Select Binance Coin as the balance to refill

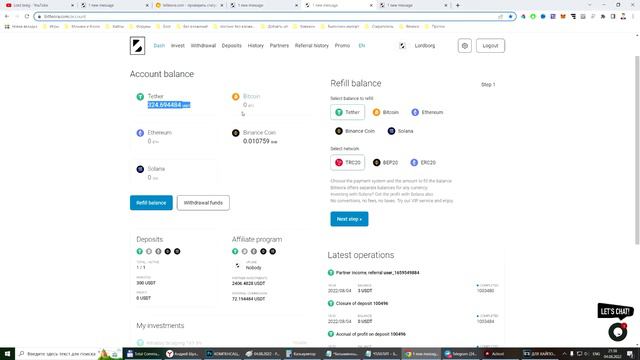[x=355, y=131]
